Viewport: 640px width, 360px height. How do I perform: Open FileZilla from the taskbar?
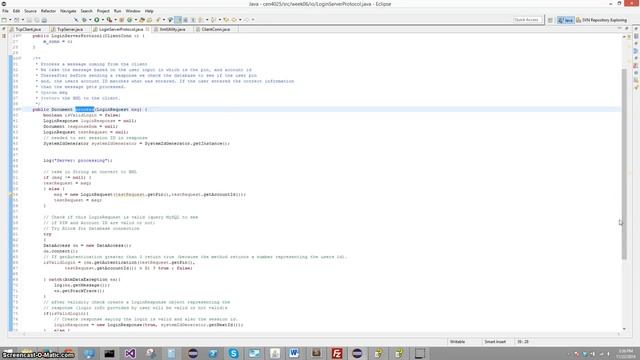337,353
